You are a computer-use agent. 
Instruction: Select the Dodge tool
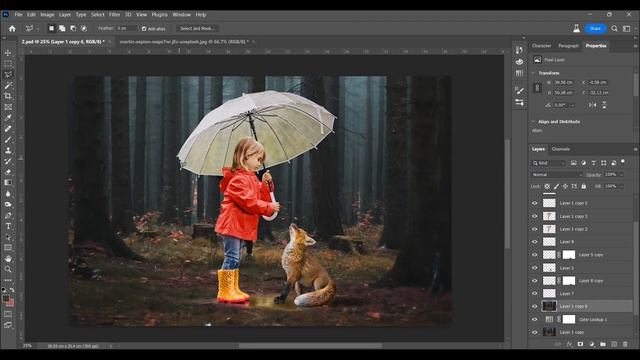(8, 204)
